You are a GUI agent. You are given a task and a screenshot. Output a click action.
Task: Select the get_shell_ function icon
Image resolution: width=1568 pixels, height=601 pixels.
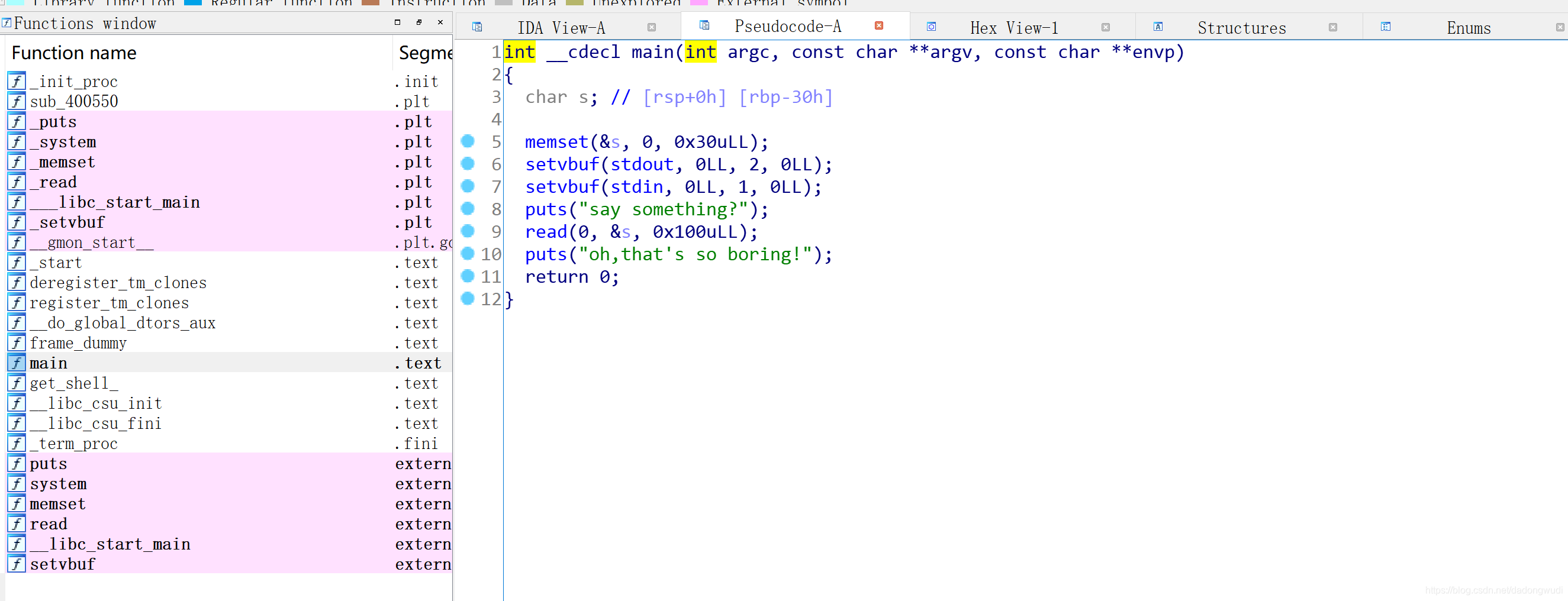(x=17, y=382)
